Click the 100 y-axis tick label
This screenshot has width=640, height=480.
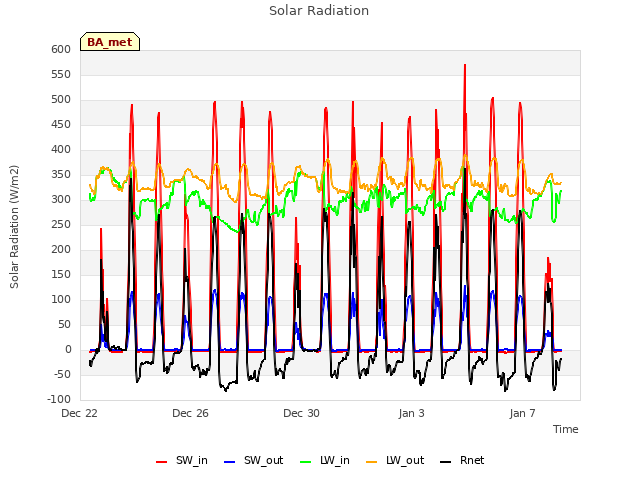click(61, 300)
